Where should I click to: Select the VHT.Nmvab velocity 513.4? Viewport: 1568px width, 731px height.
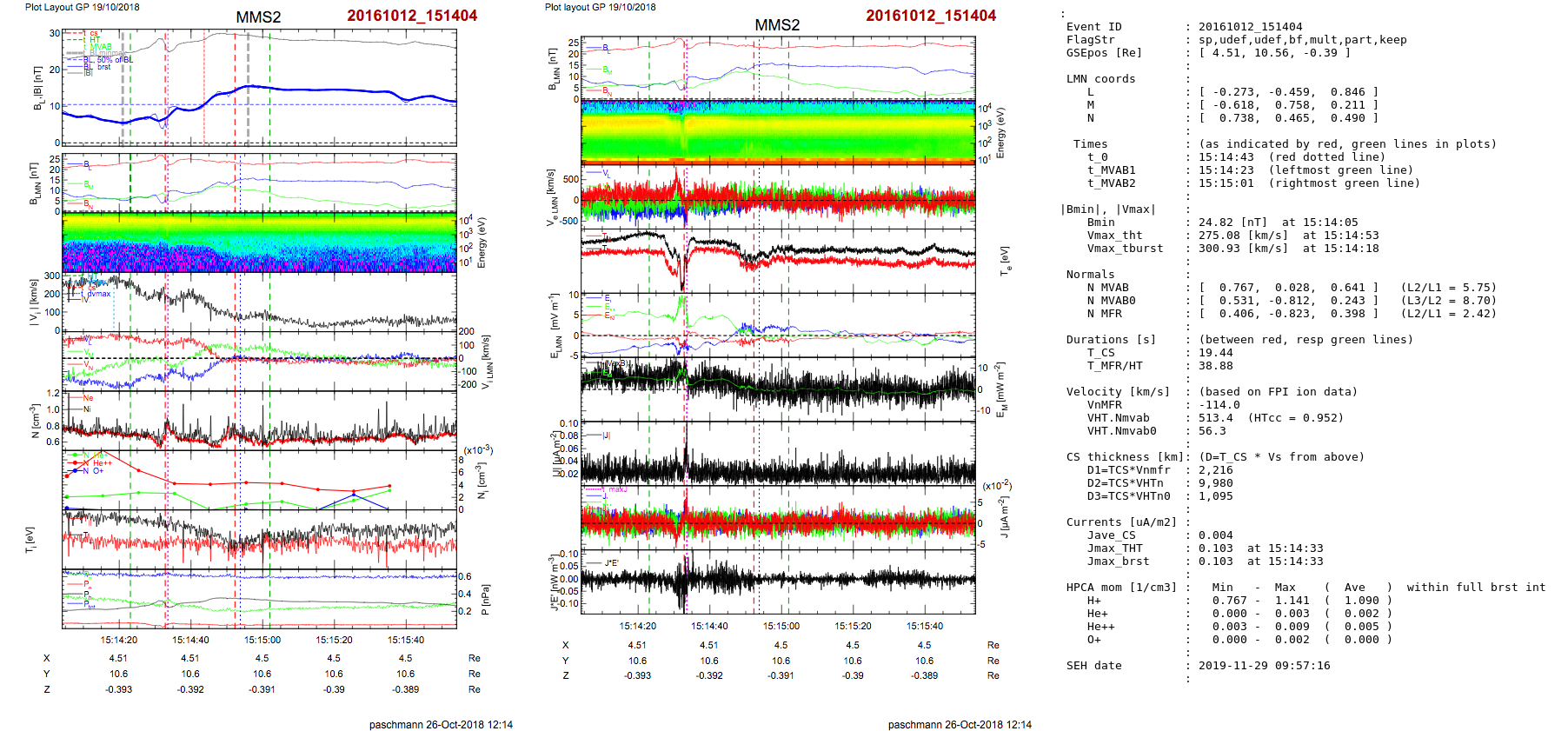point(1215,418)
